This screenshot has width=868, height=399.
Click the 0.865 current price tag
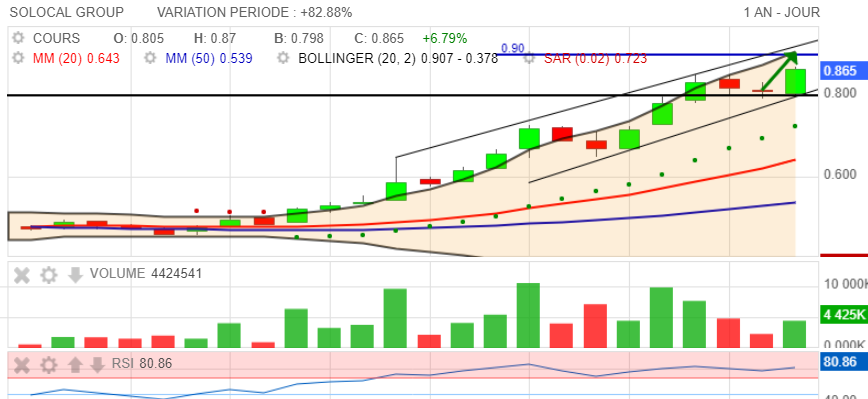pos(840,71)
